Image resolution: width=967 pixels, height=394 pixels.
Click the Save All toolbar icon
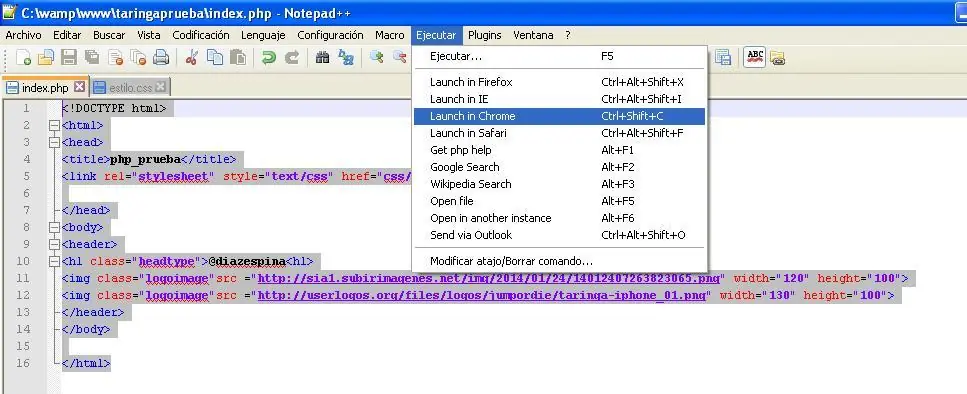tap(92, 58)
